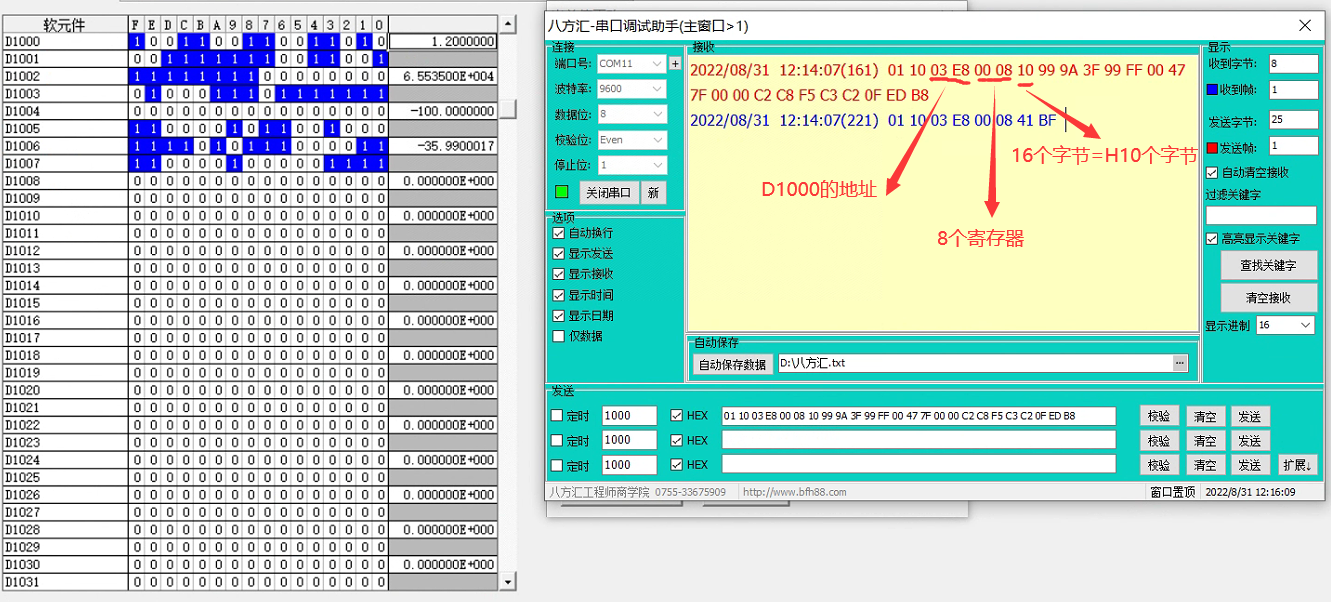
Task: Click the 扩展↓ expand send rows button
Action: pyautogui.click(x=1298, y=465)
